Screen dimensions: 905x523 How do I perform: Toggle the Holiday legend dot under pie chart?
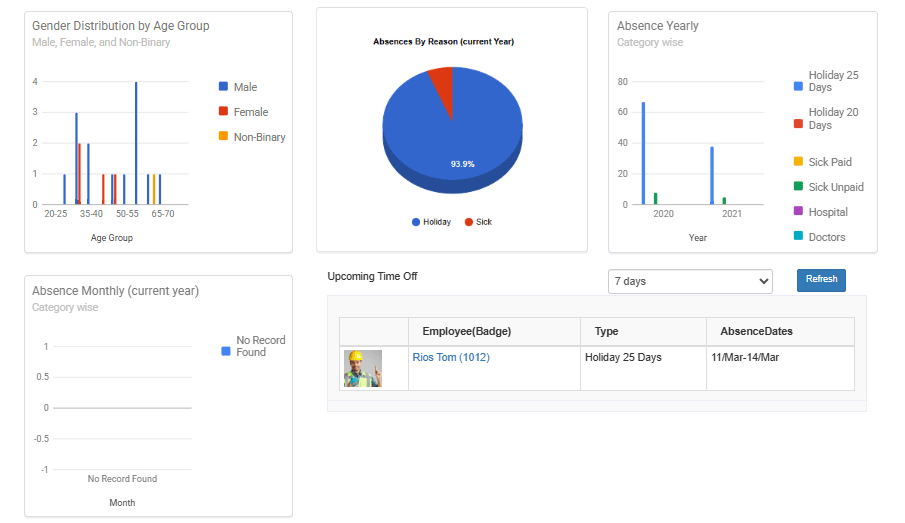[416, 222]
